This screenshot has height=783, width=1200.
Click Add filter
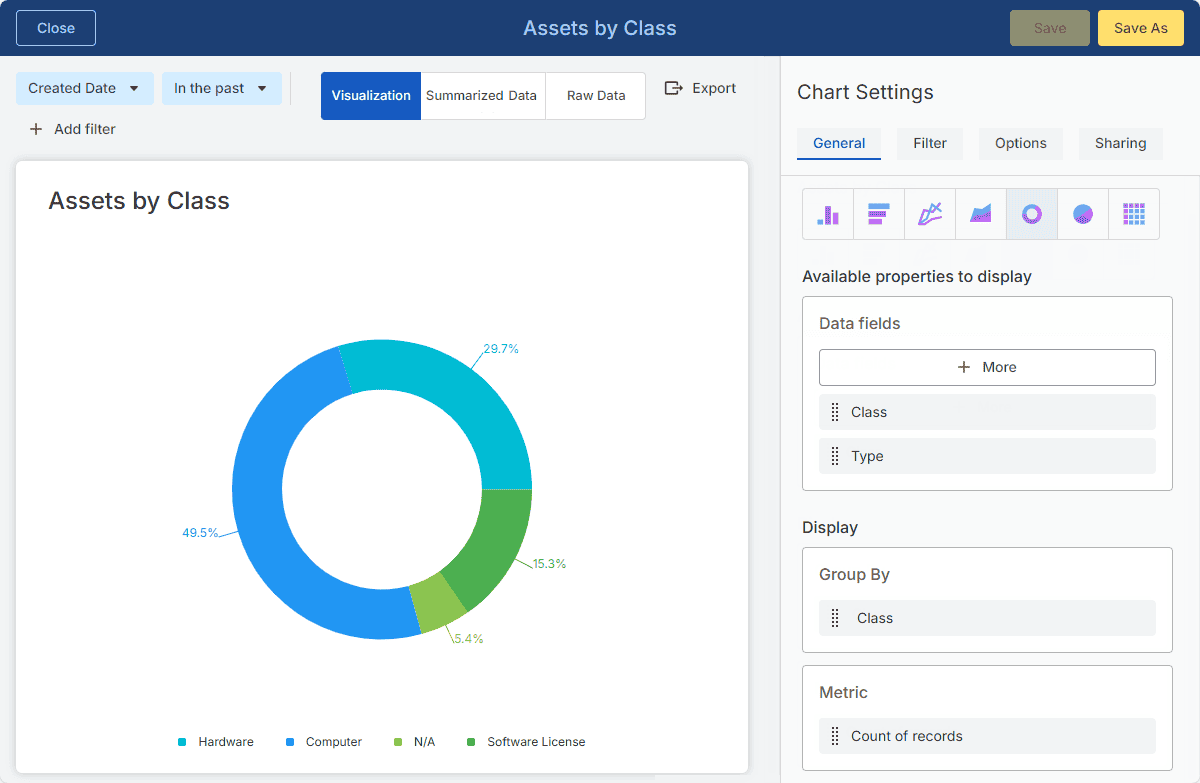tap(72, 129)
